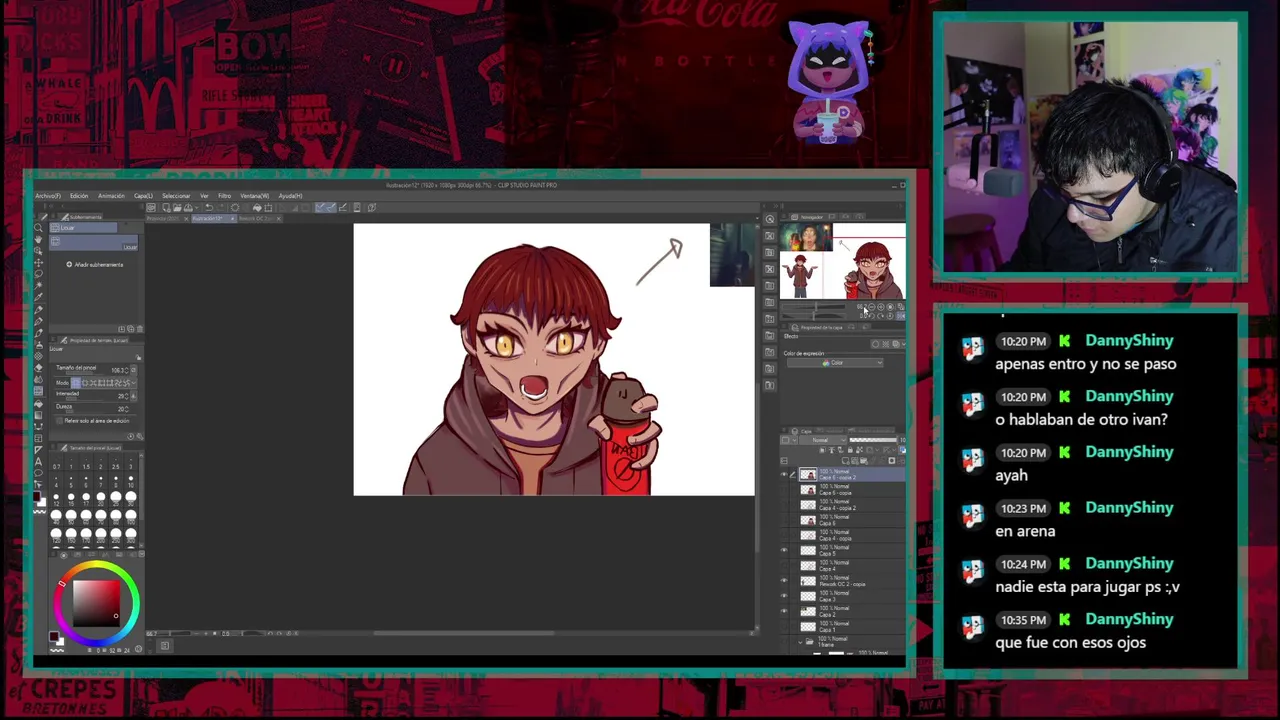
Task: Hide the Capa 6 - copia 2 layer
Action: pyautogui.click(x=784, y=474)
